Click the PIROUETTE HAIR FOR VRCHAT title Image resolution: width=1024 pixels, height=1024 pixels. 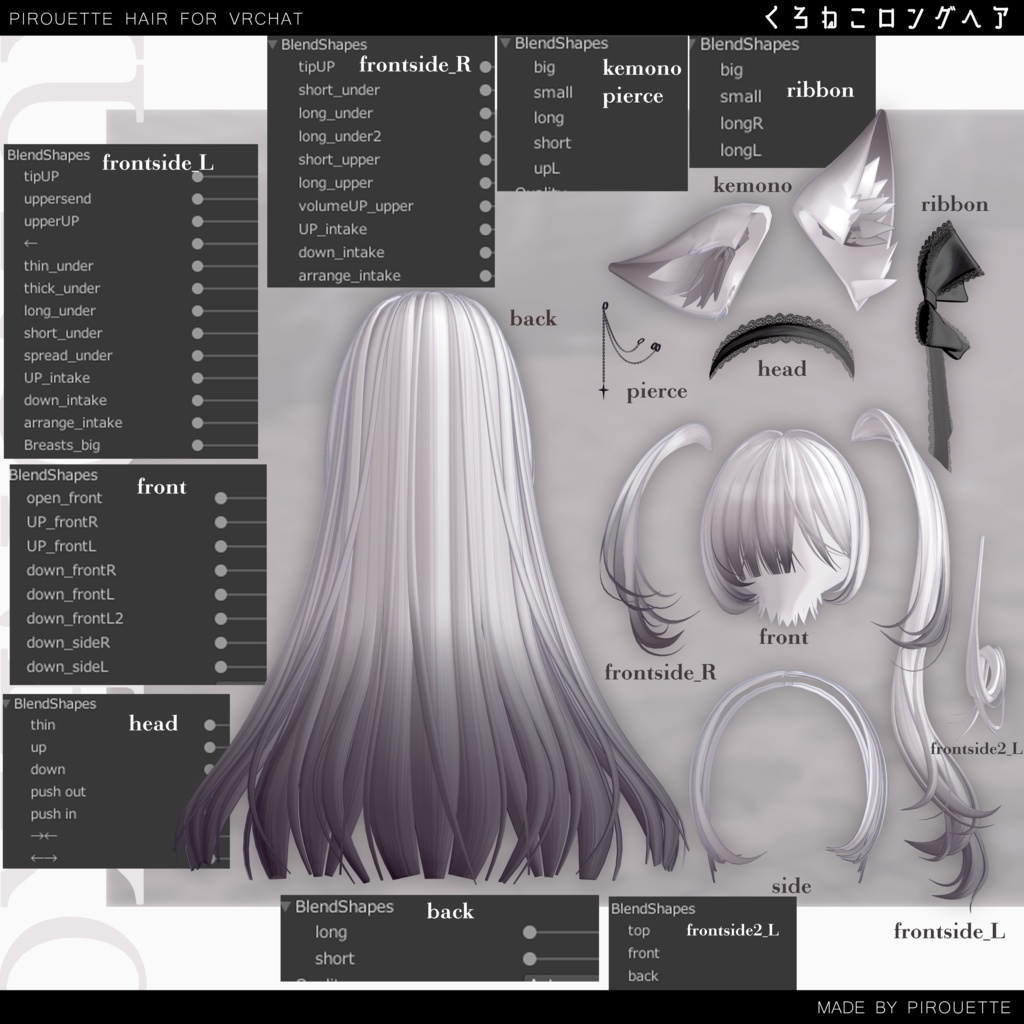click(156, 19)
